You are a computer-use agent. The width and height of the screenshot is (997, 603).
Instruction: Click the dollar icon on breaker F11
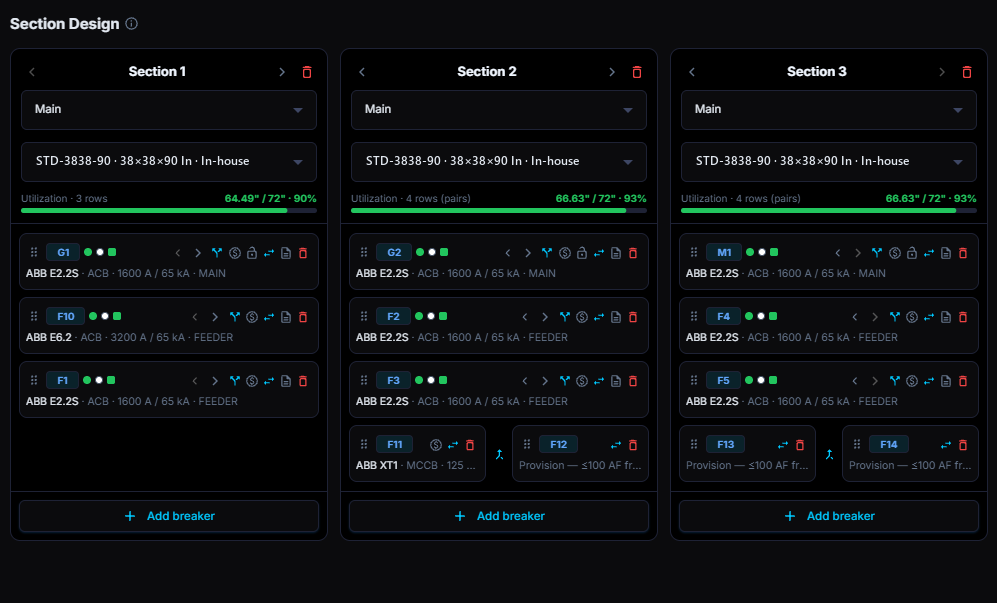pyautogui.click(x=436, y=445)
